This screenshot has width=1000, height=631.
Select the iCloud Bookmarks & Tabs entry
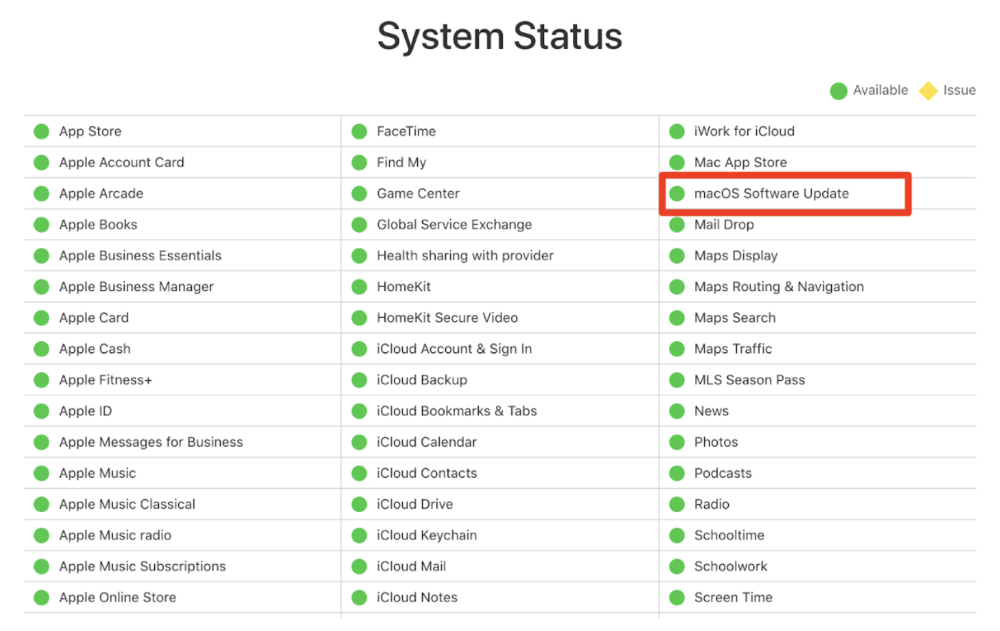pos(456,411)
